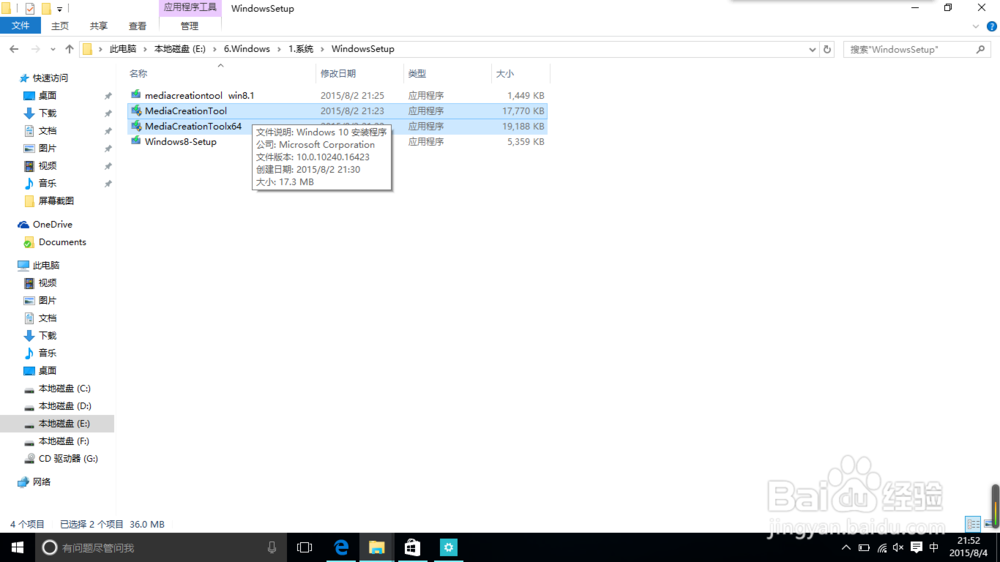Click the Cortana search box
Screen dimensions: 1000x562
[x=159, y=547]
